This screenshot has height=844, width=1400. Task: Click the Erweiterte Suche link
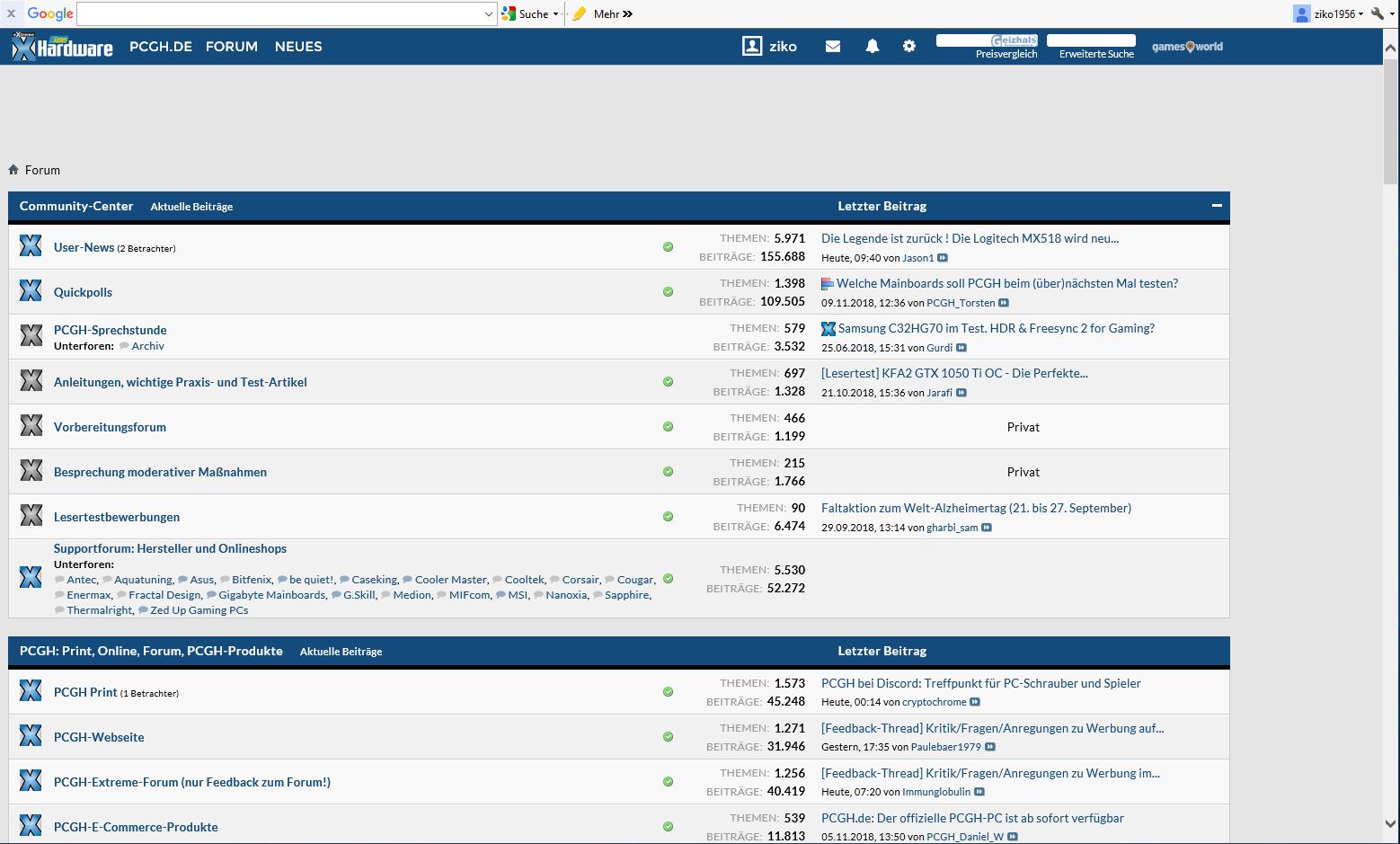[x=1096, y=54]
